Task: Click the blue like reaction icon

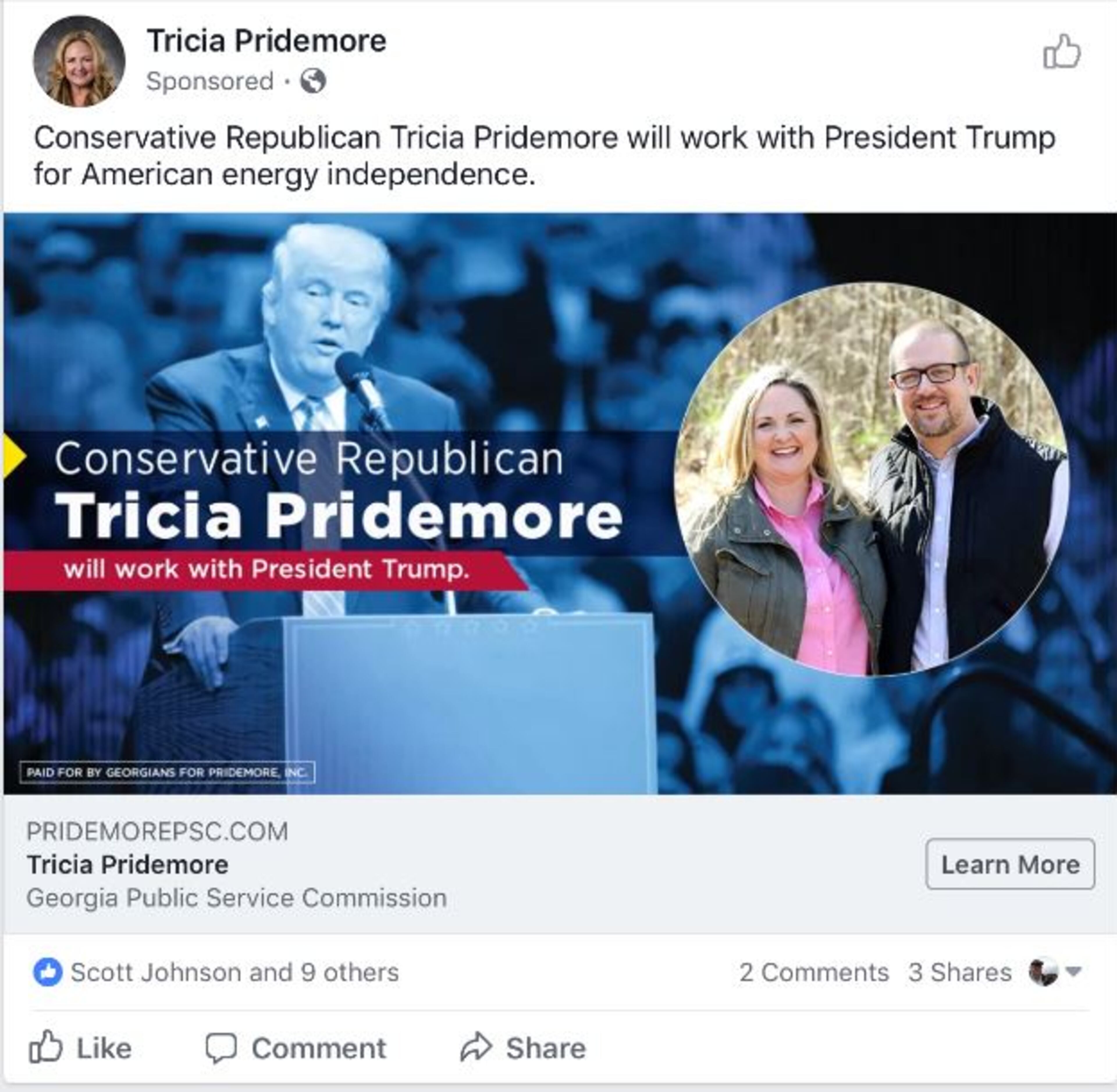Action: click(x=48, y=972)
